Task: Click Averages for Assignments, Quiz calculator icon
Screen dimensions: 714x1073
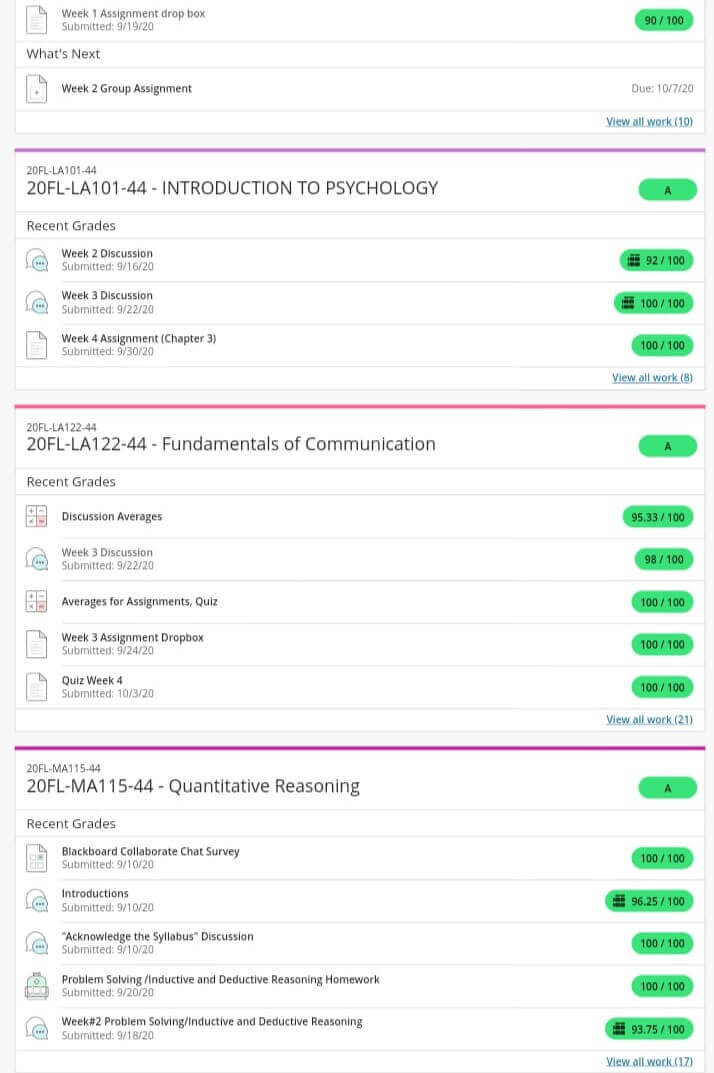Action: point(37,602)
